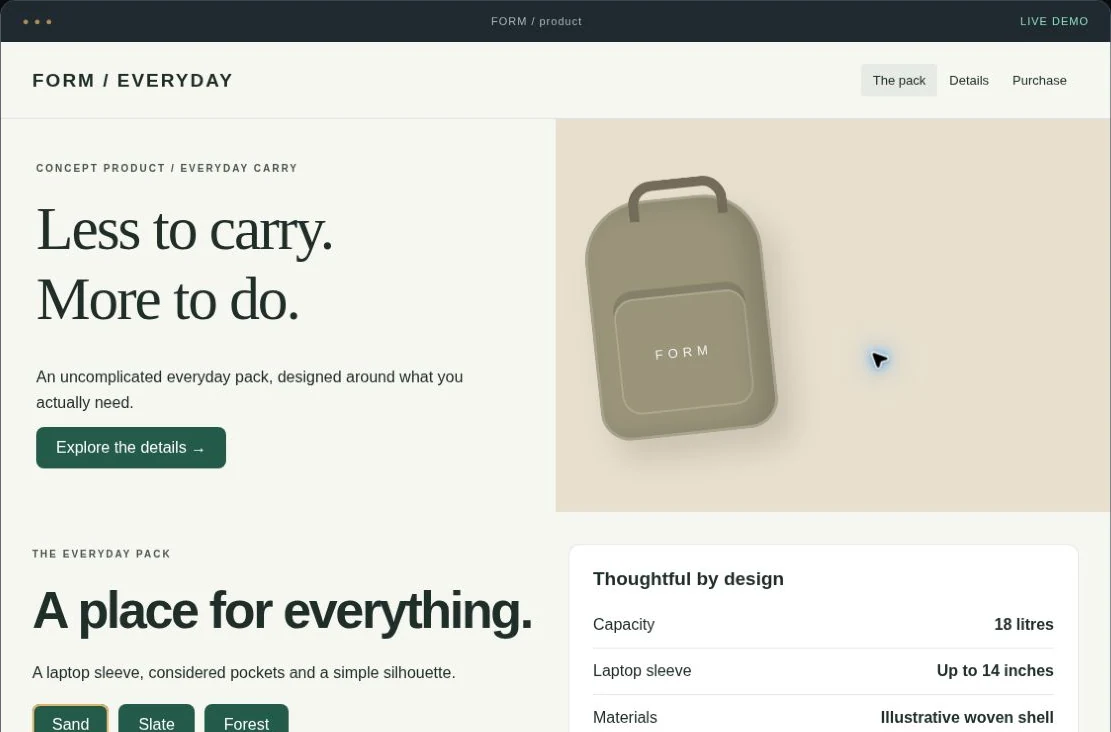1111x732 pixels.
Task: Click the THE EVERYDAY PACK label
Action: [x=101, y=553]
